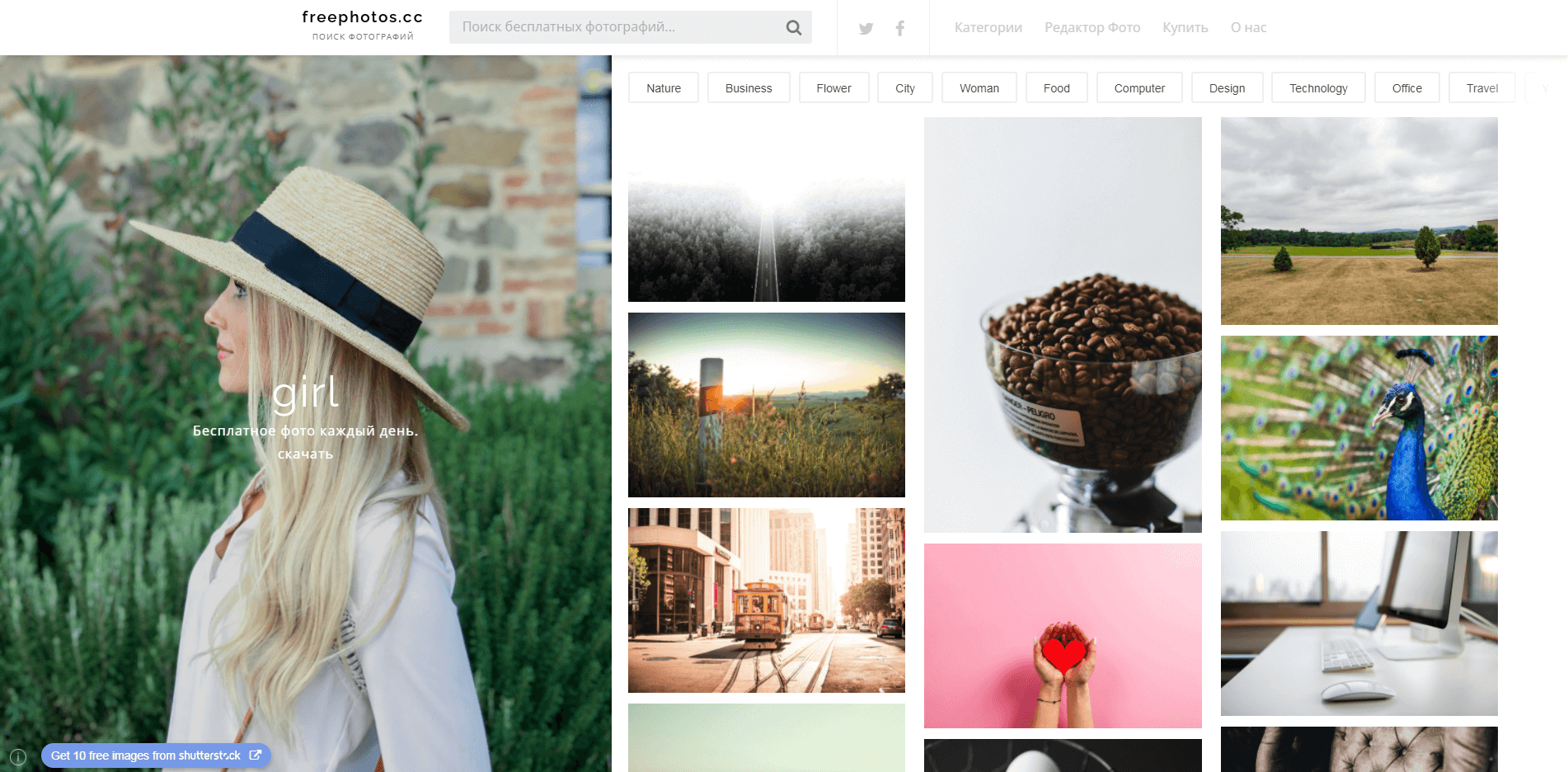Select the Flower category tag
This screenshot has height=772, width=1568.
(833, 87)
